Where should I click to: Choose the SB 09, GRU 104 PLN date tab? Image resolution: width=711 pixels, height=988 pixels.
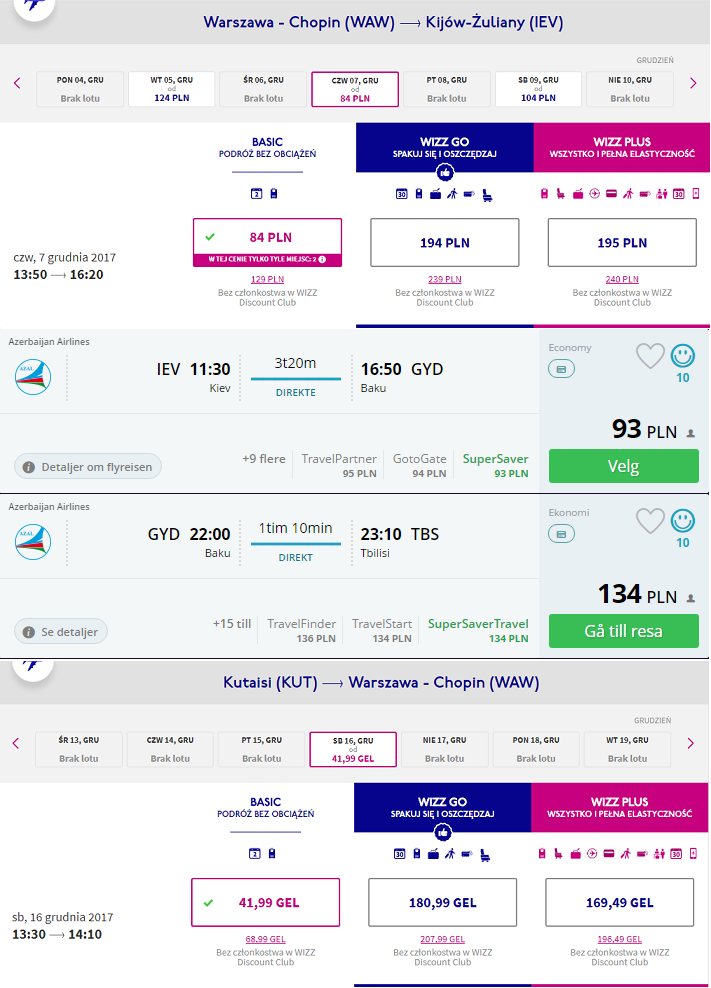coord(538,89)
